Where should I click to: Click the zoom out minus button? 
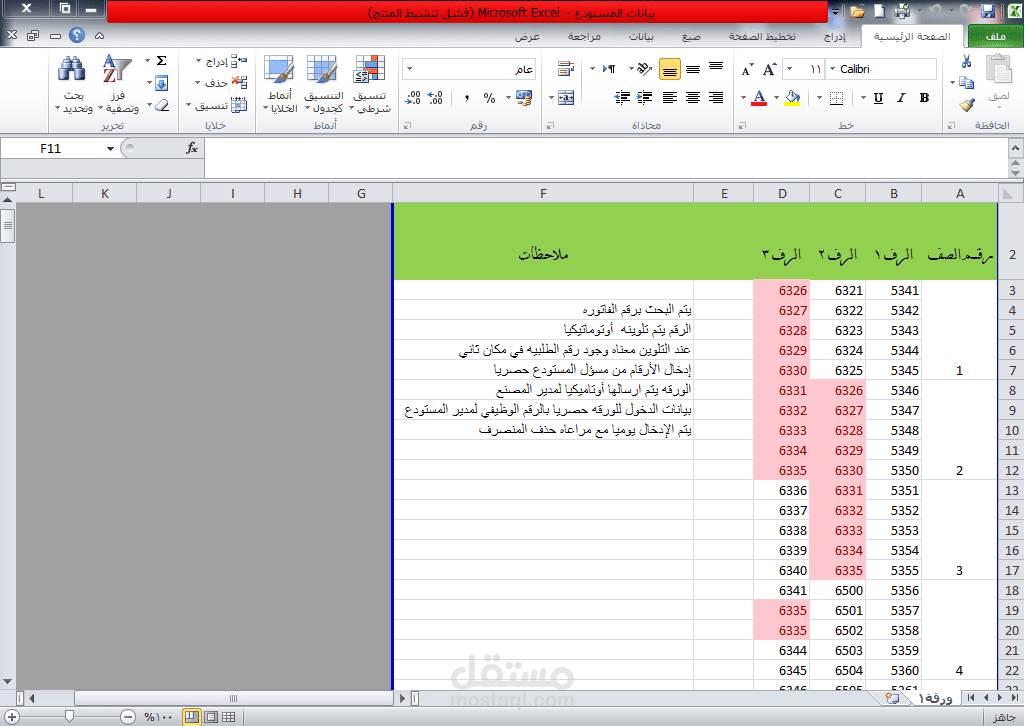[x=128, y=717]
